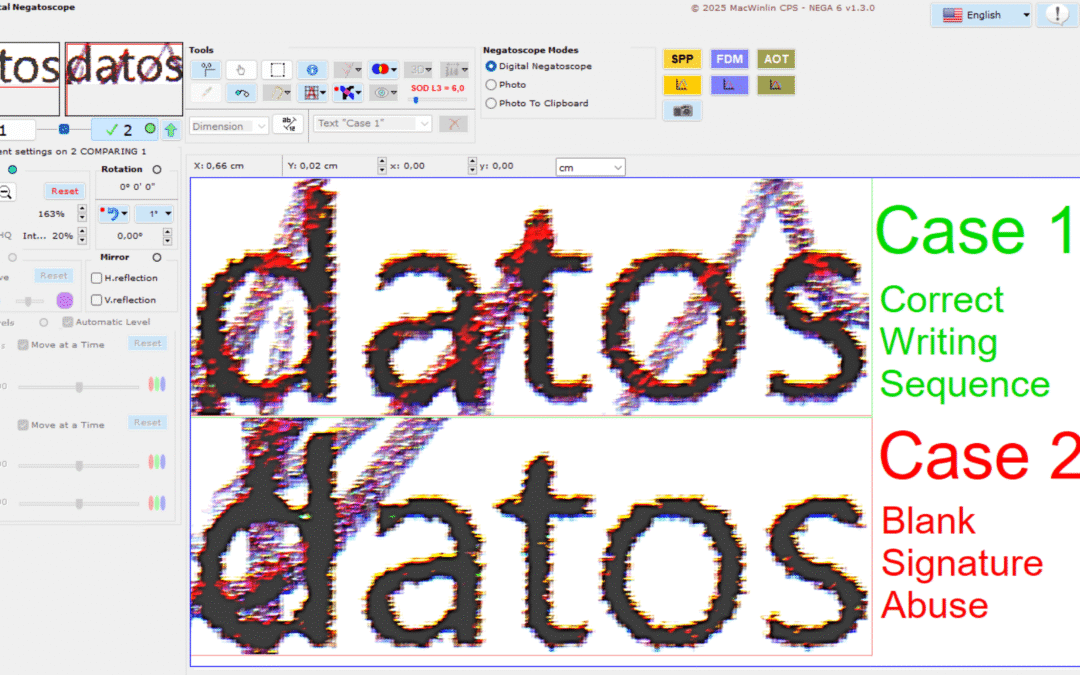1080x675 pixels.
Task: Select the pencil drawing tool
Action: pos(207,92)
